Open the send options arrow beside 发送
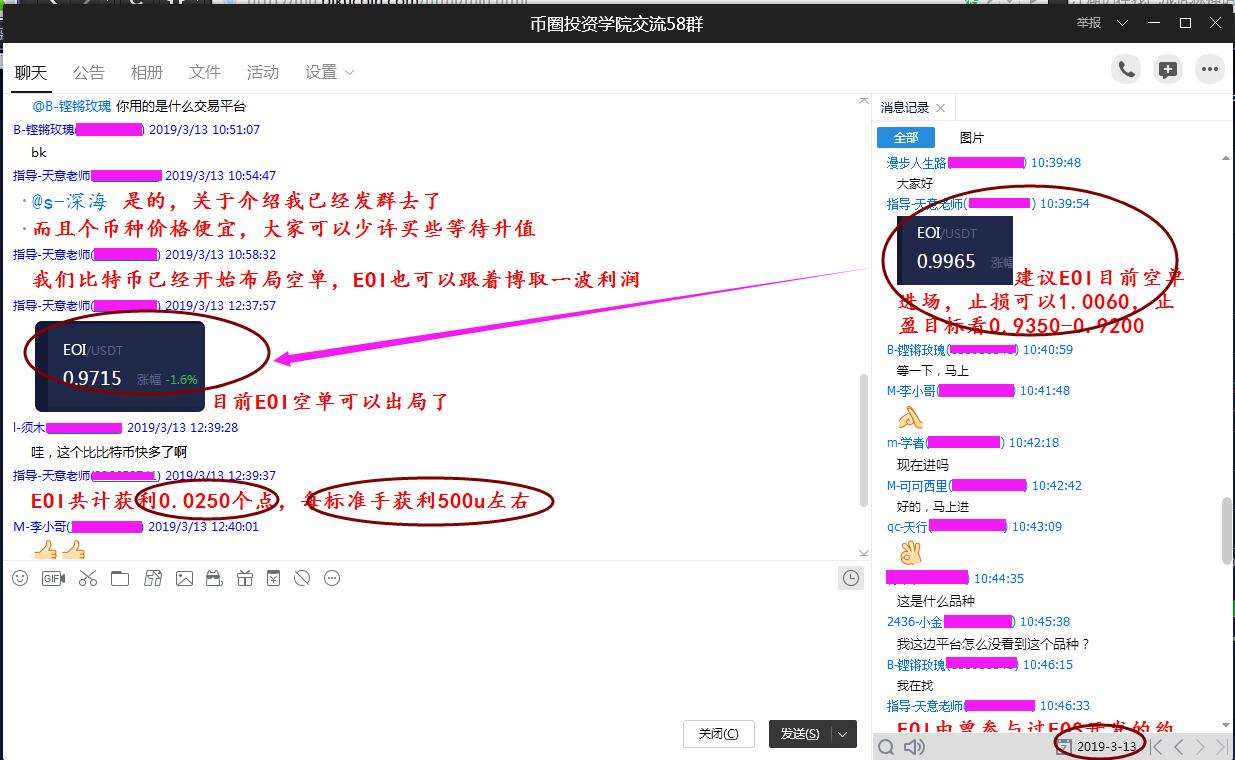This screenshot has width=1235, height=760. tap(844, 734)
